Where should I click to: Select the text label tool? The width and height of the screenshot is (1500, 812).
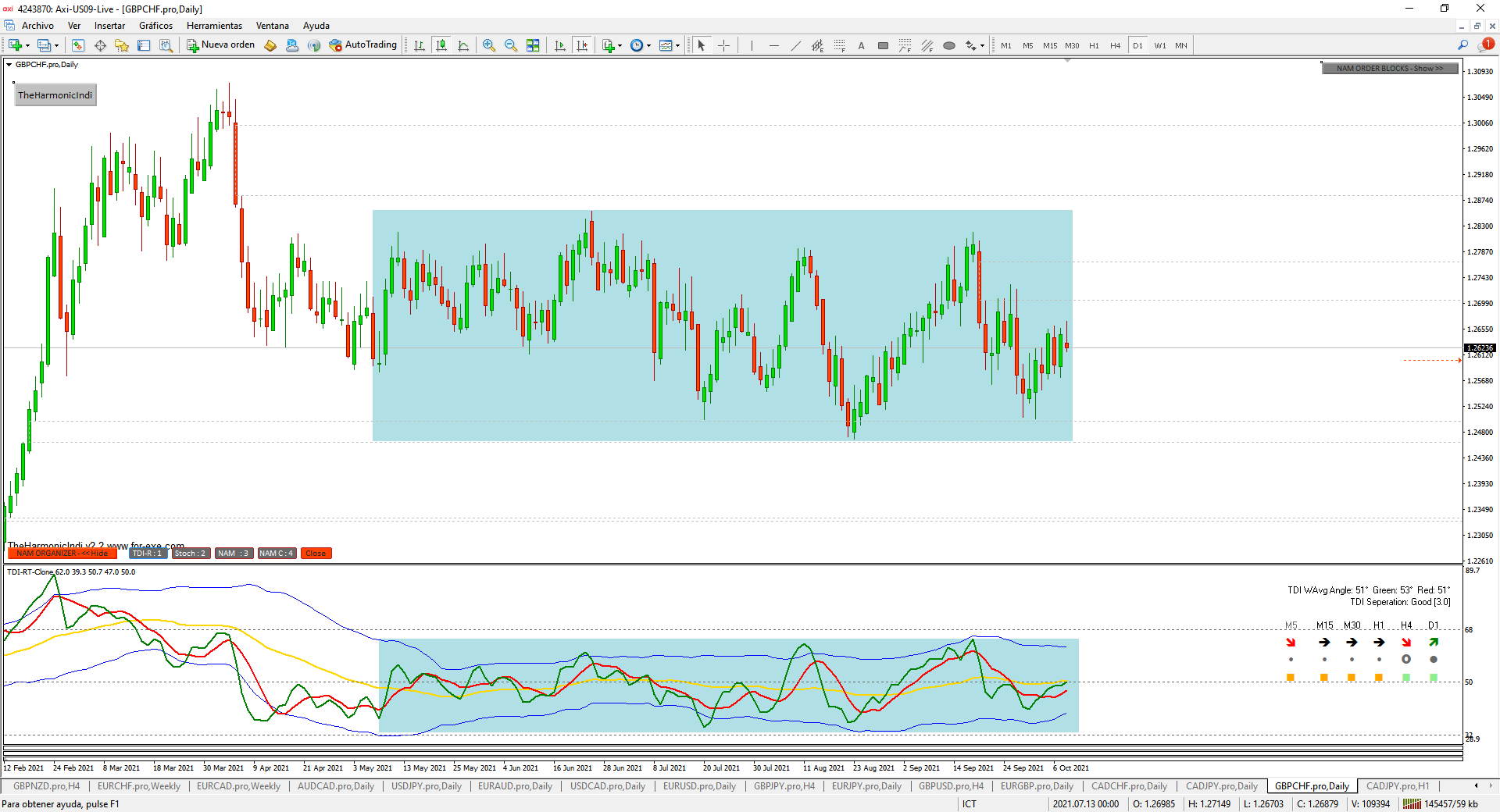pos(861,45)
